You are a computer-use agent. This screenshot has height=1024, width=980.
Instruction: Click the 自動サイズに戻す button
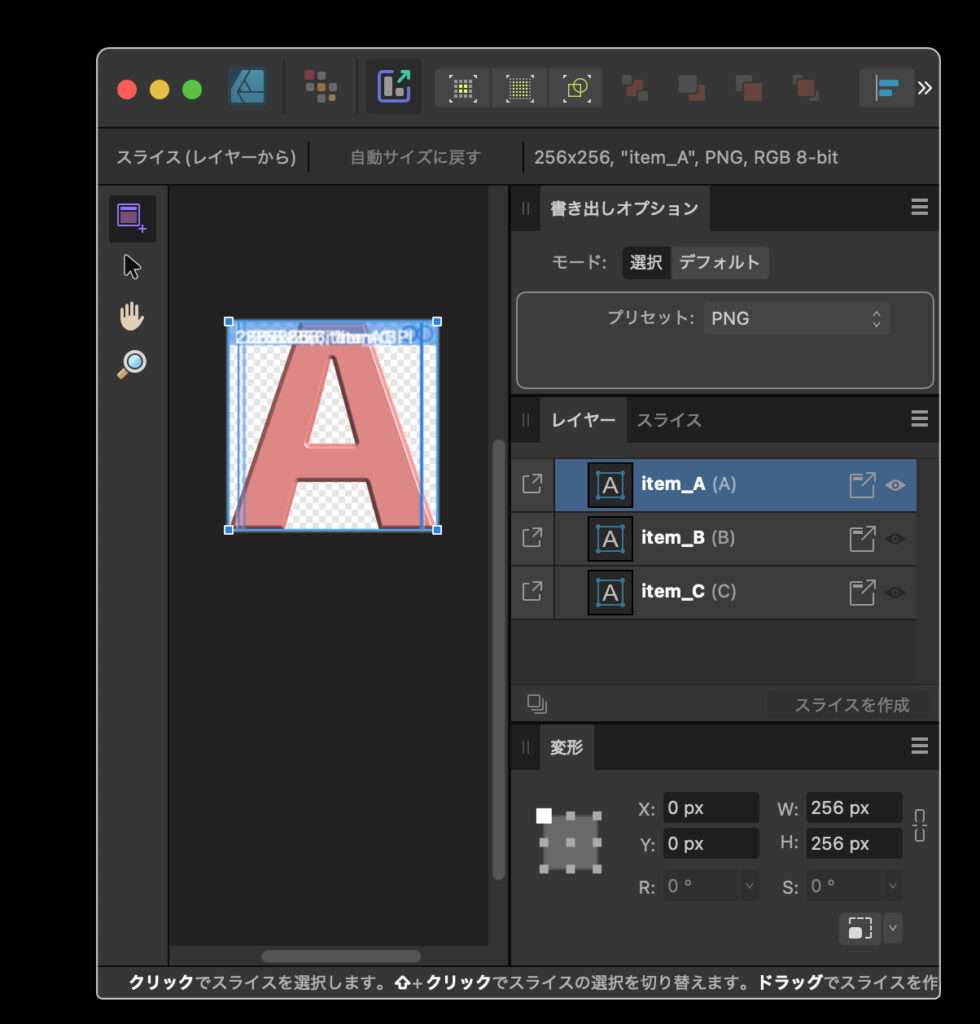point(415,157)
